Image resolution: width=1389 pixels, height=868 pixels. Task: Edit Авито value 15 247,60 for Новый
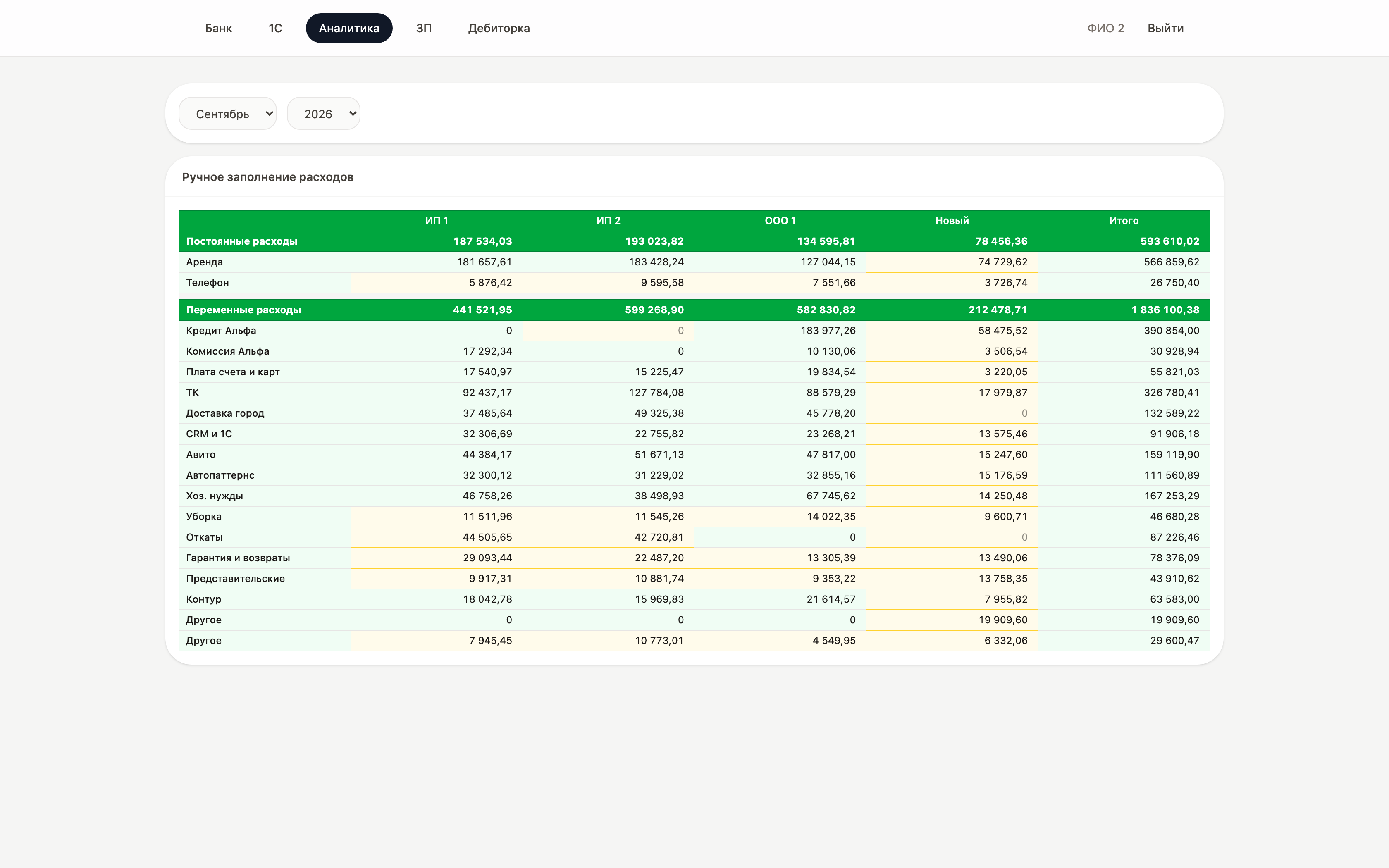pos(952,455)
